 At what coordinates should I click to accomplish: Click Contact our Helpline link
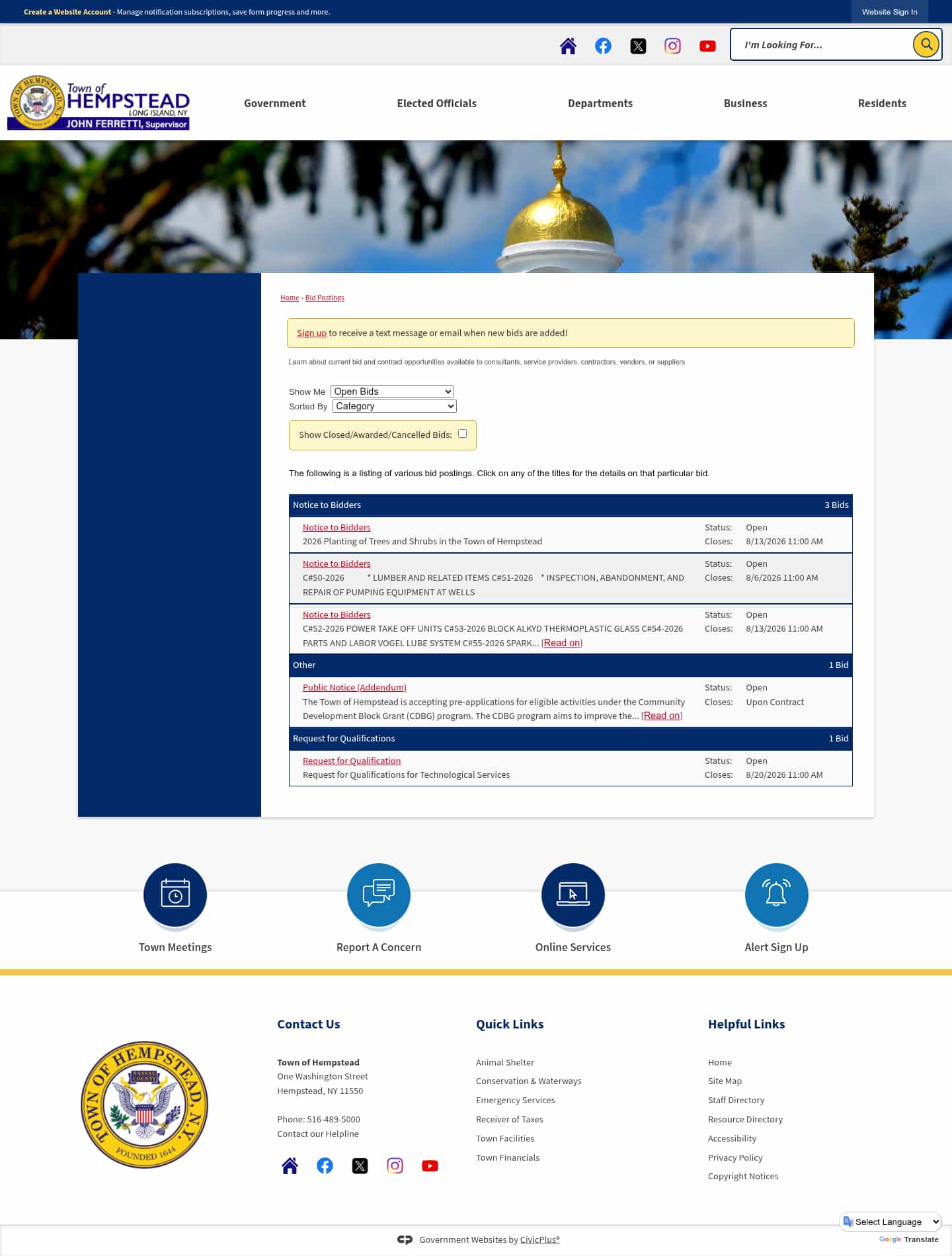pyautogui.click(x=318, y=1134)
